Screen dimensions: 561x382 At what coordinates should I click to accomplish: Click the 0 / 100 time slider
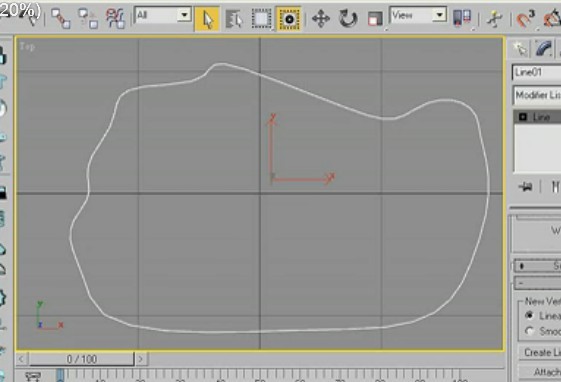pos(82,359)
